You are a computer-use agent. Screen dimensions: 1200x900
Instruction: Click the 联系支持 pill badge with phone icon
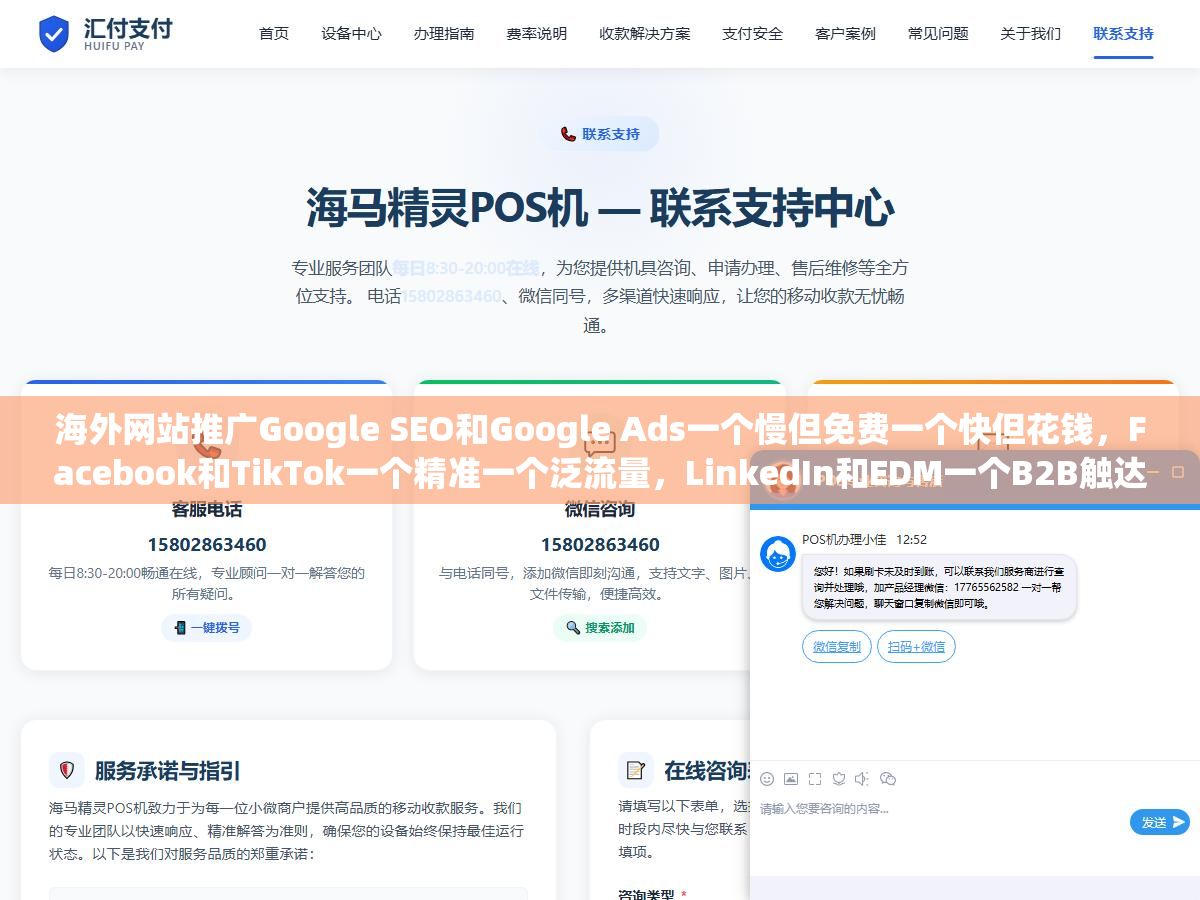tap(600, 134)
